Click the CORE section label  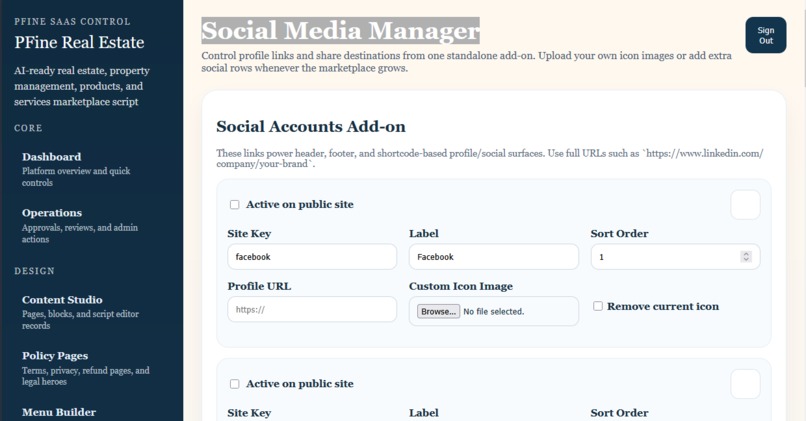pos(28,128)
